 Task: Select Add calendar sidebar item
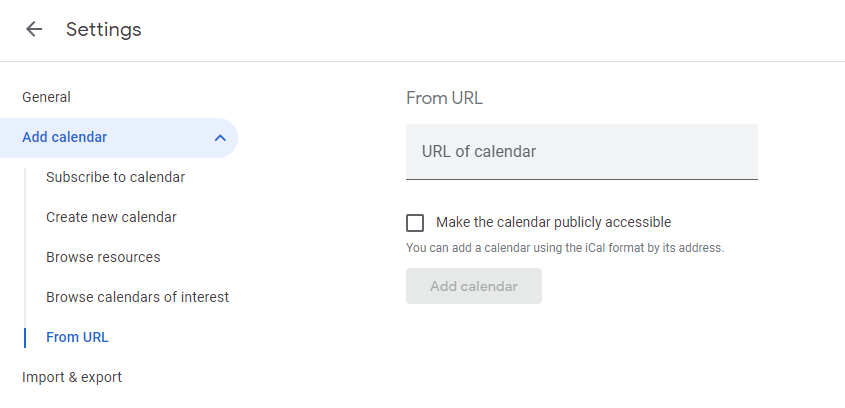point(65,137)
